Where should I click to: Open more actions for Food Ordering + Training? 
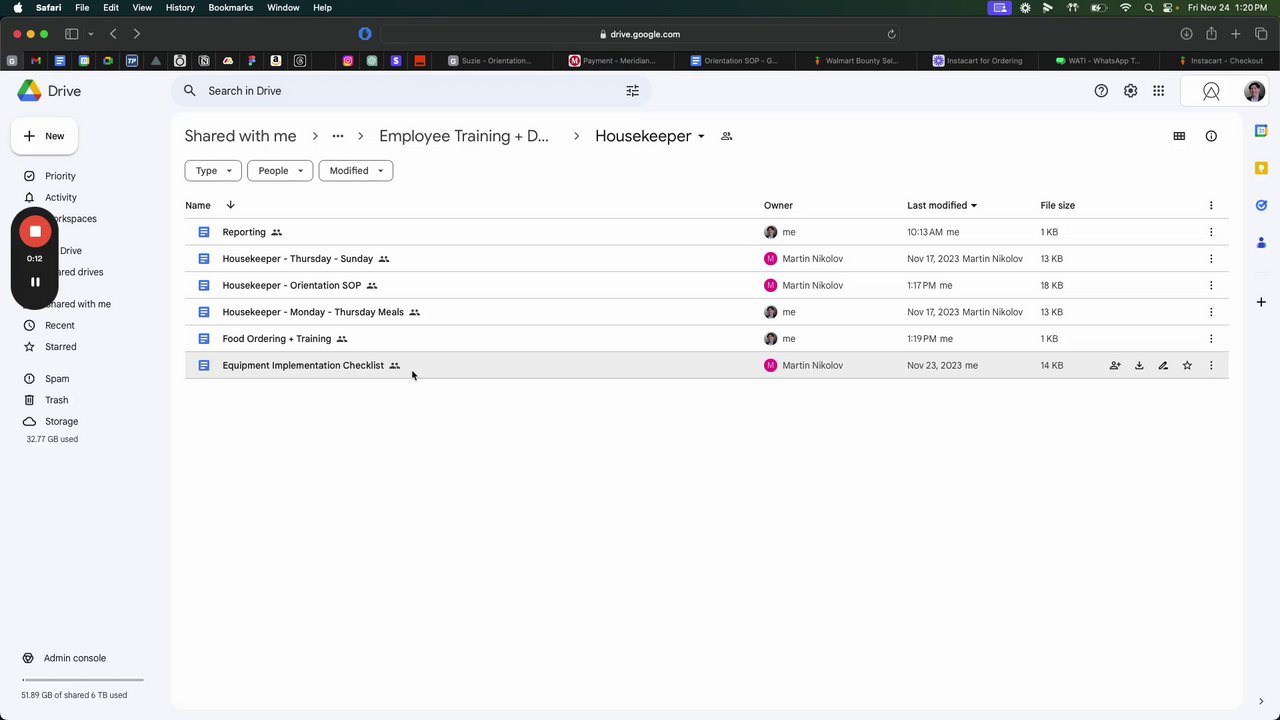(x=1211, y=339)
